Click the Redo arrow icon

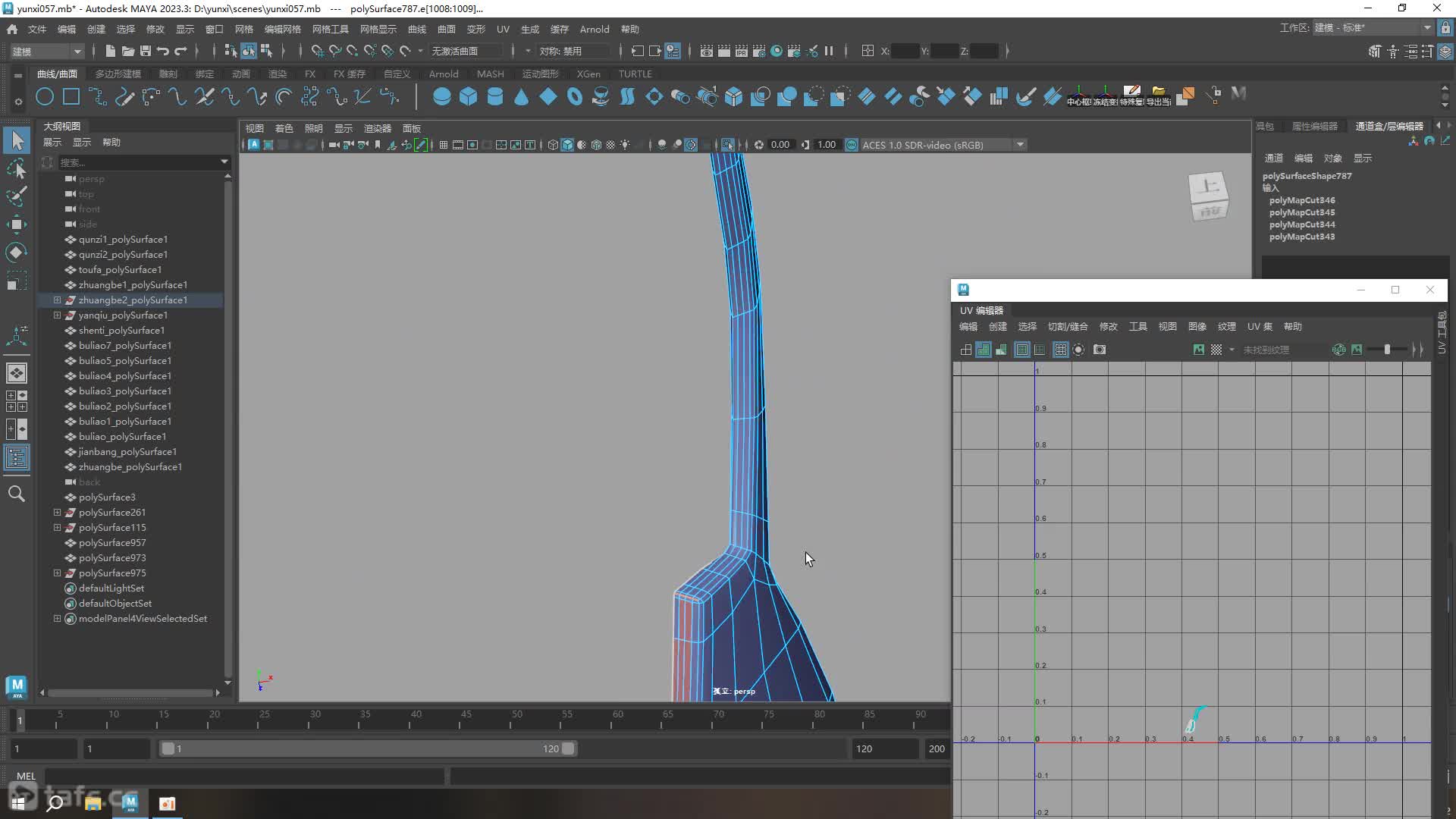coord(180,51)
